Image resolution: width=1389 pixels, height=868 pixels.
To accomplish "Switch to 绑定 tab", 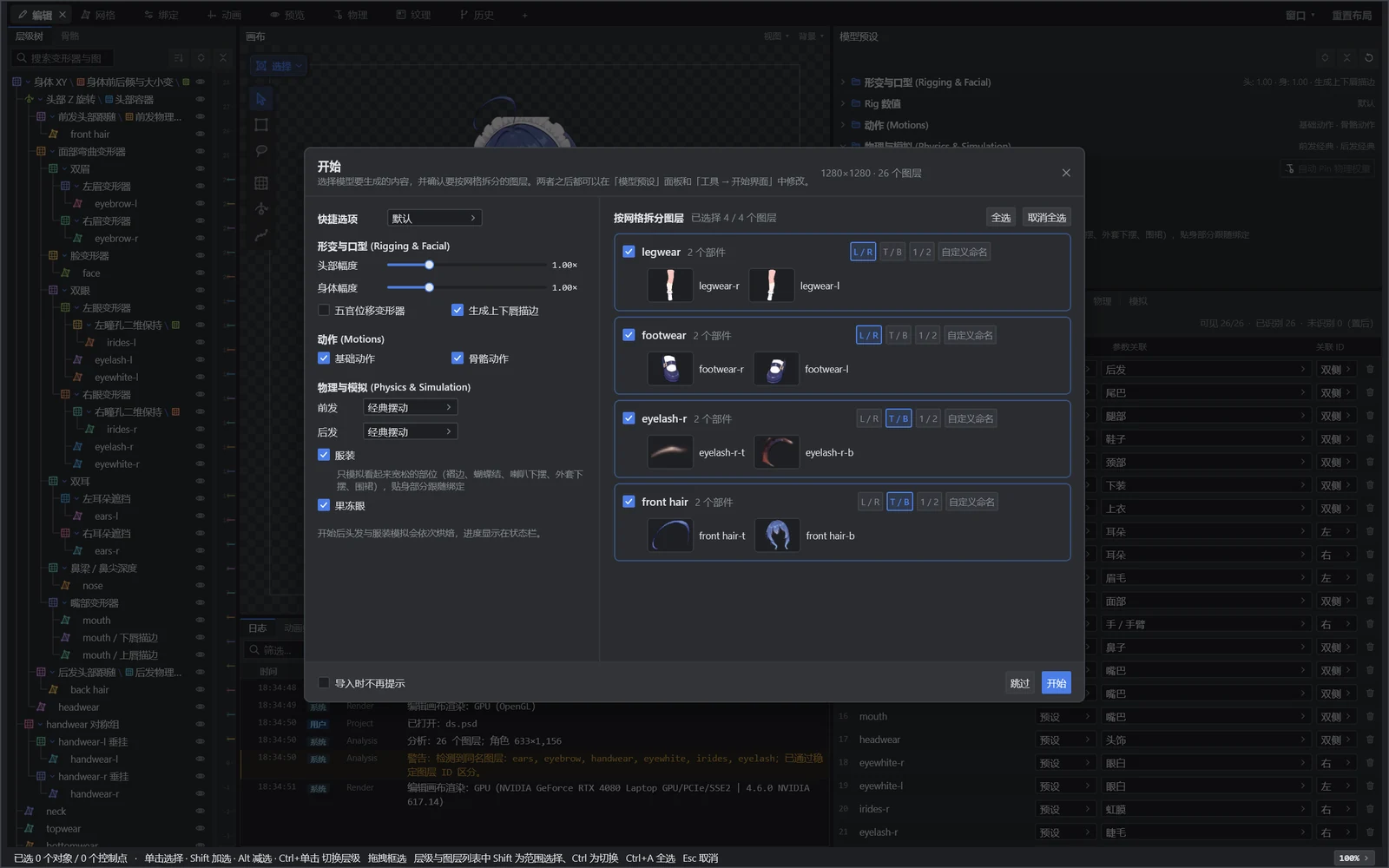I will click(x=161, y=15).
